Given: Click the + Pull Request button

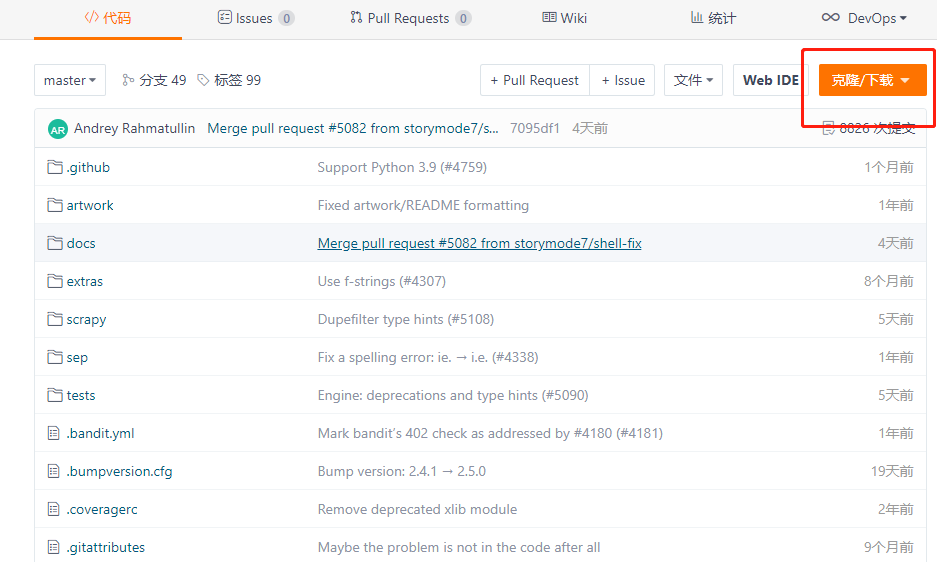Looking at the screenshot, I should click(535, 80).
